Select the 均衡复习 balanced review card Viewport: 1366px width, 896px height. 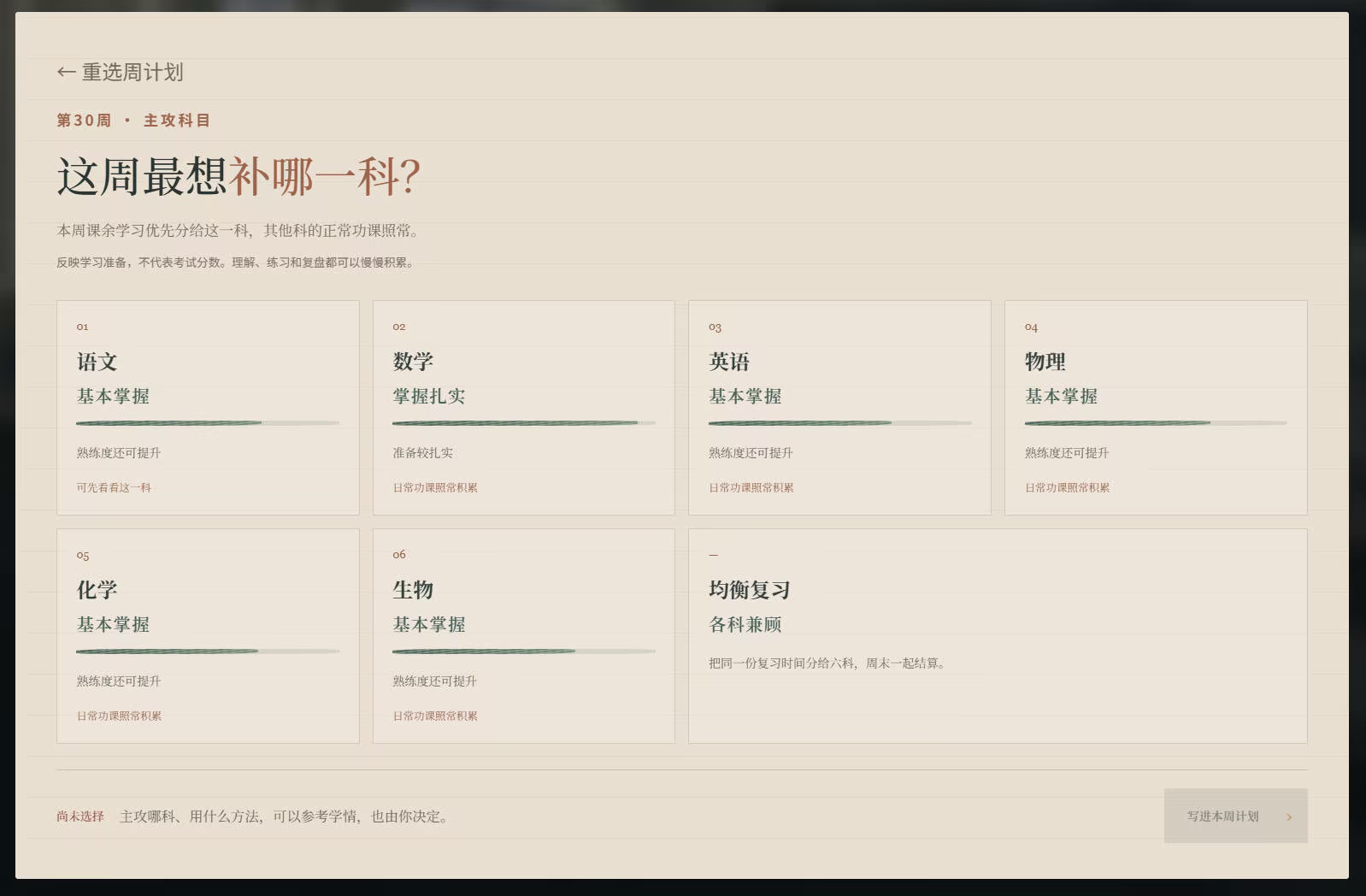pyautogui.click(x=998, y=636)
